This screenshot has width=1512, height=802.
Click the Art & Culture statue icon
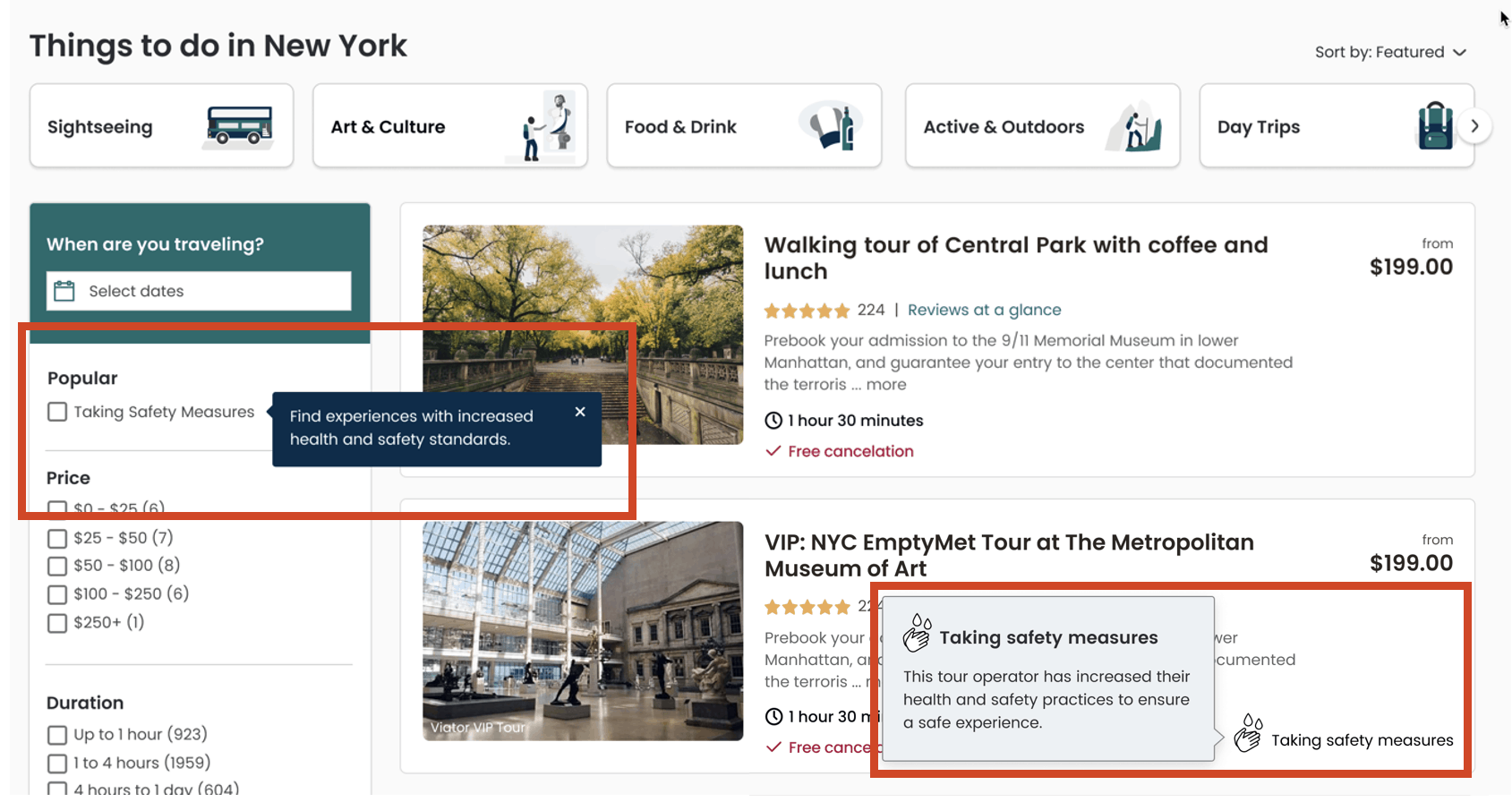[x=546, y=126]
